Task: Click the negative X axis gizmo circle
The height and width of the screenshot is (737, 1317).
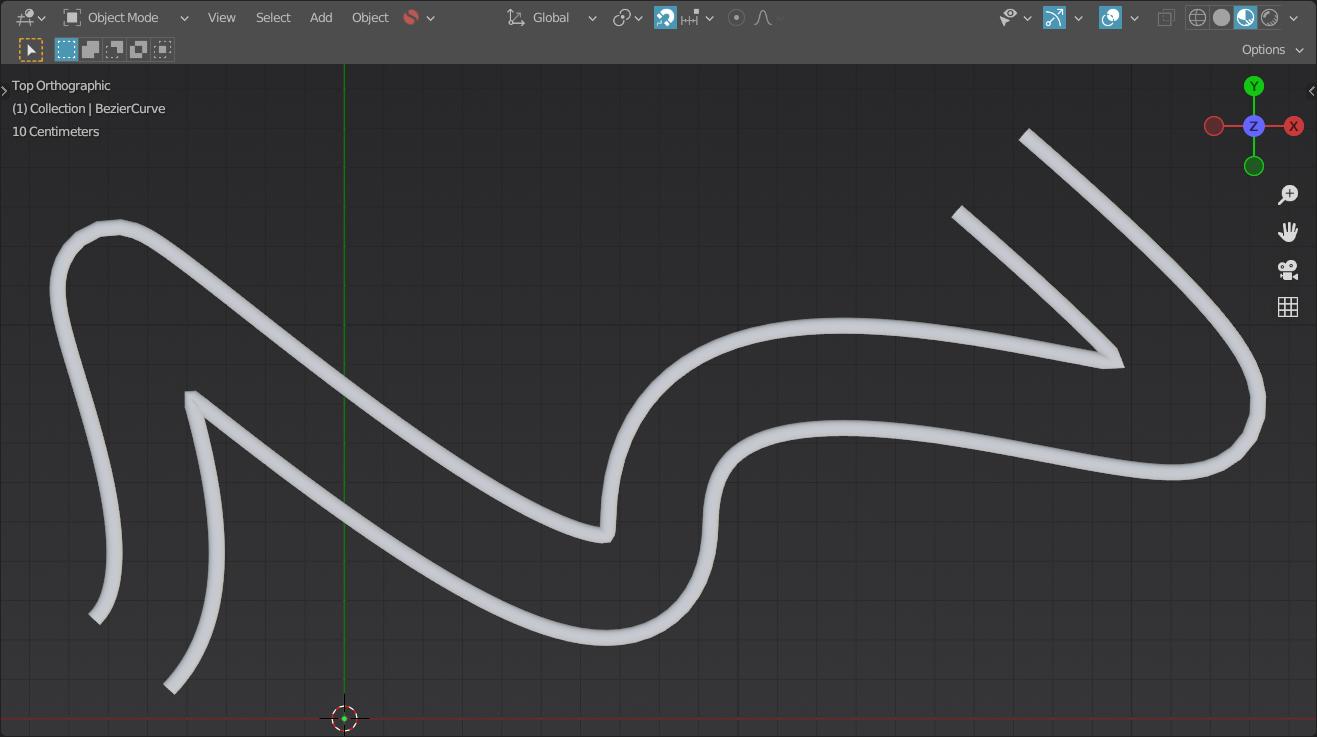Action: 1214,126
